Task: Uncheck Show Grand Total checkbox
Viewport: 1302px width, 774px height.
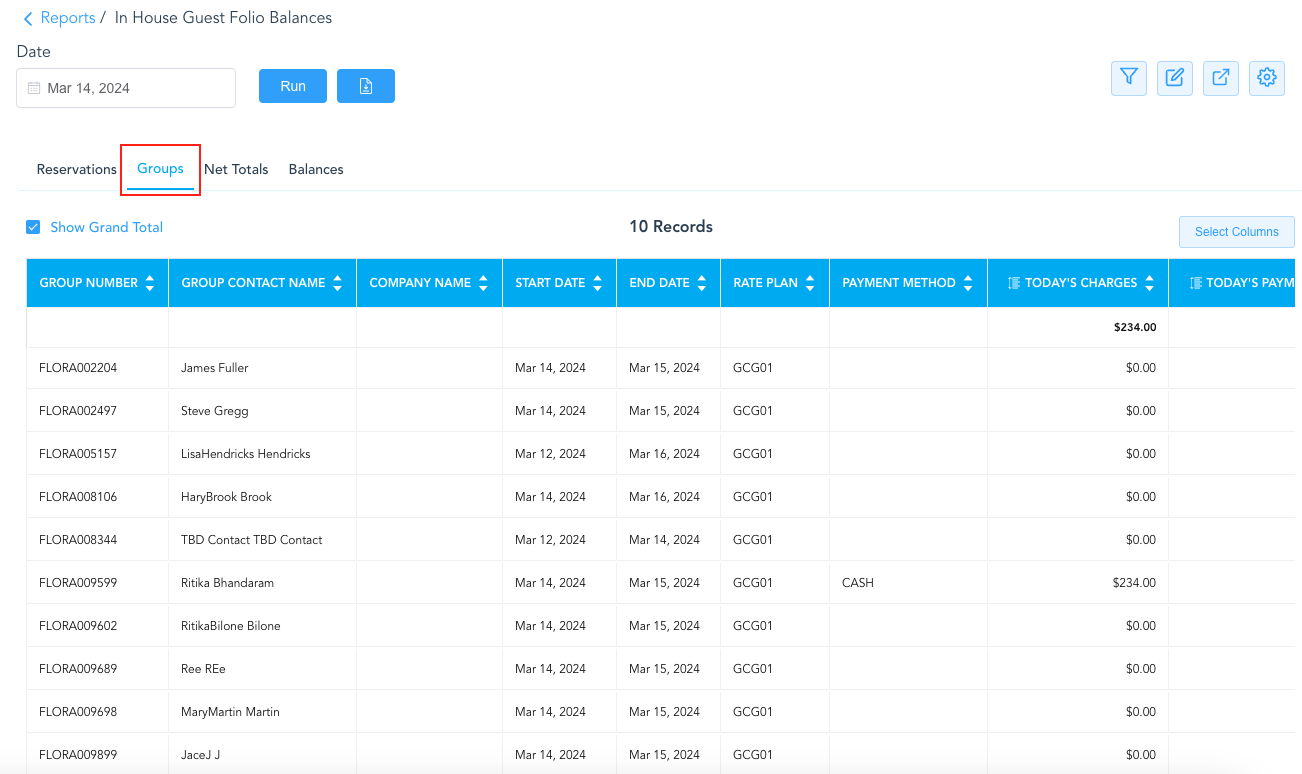Action: pos(33,227)
